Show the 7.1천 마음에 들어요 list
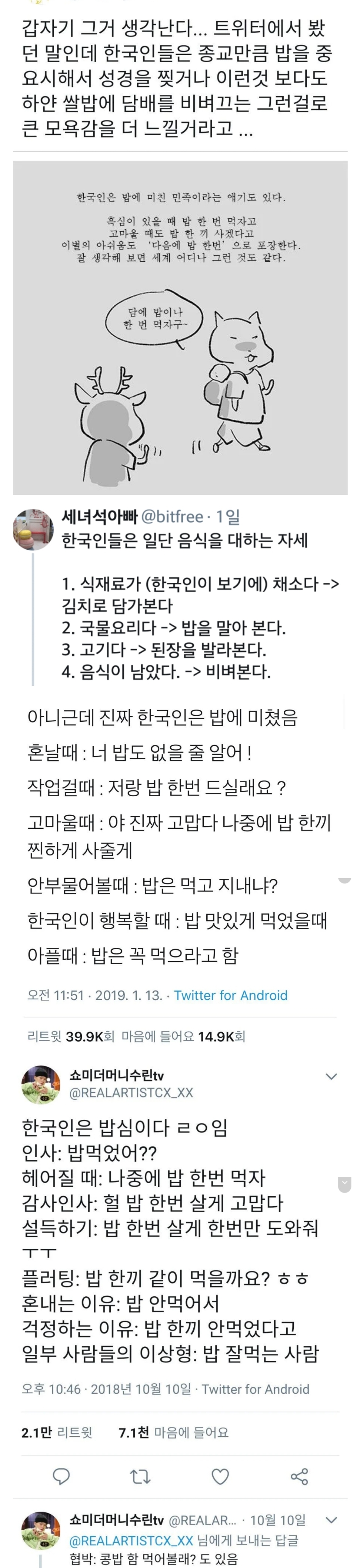The height and width of the screenshot is (1568, 360). coord(173,1432)
